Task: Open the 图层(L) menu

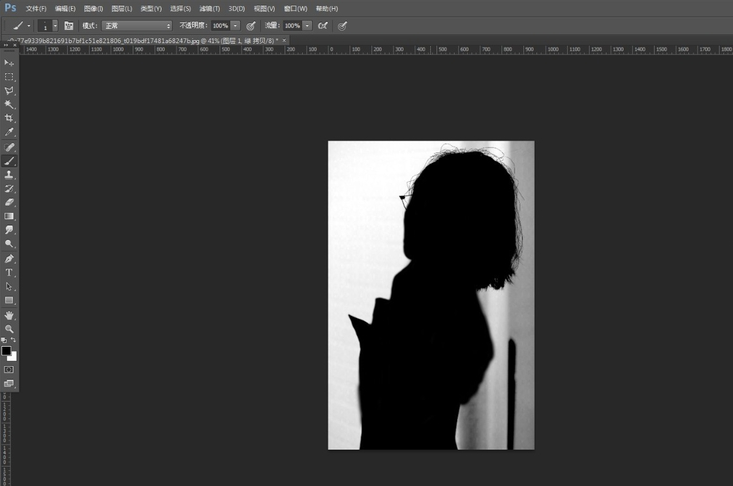Action: (x=123, y=8)
